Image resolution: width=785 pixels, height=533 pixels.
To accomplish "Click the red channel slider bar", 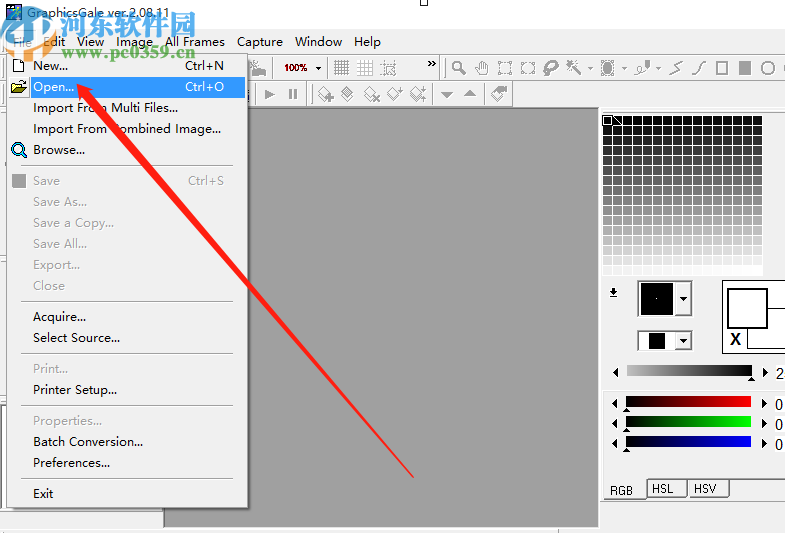I will point(688,402).
